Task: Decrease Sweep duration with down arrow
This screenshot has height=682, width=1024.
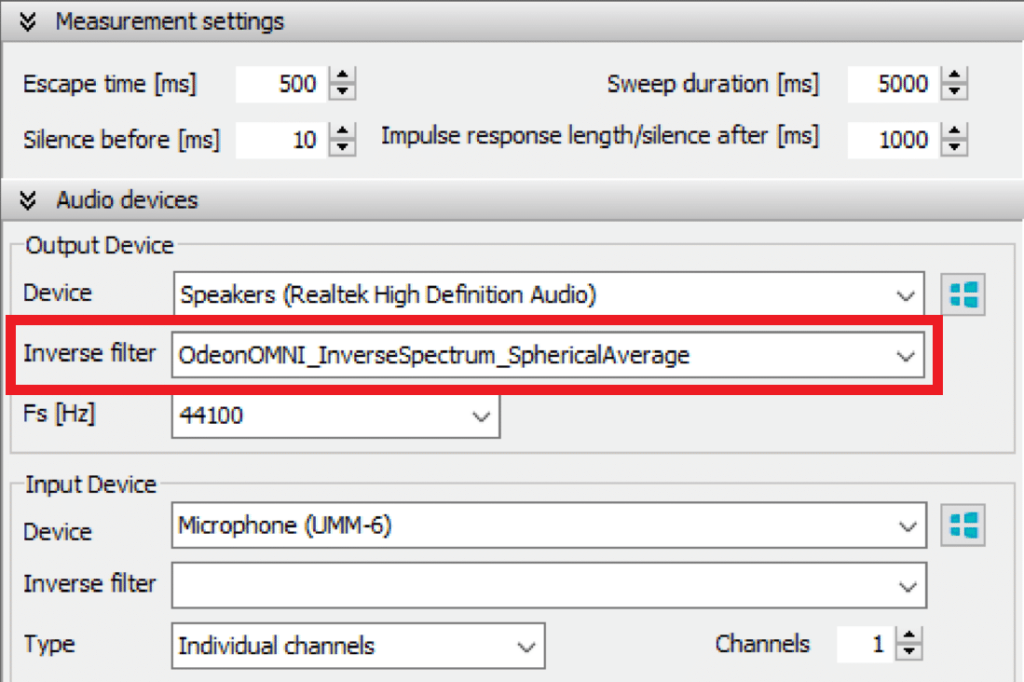Action: pyautogui.click(x=955, y=92)
